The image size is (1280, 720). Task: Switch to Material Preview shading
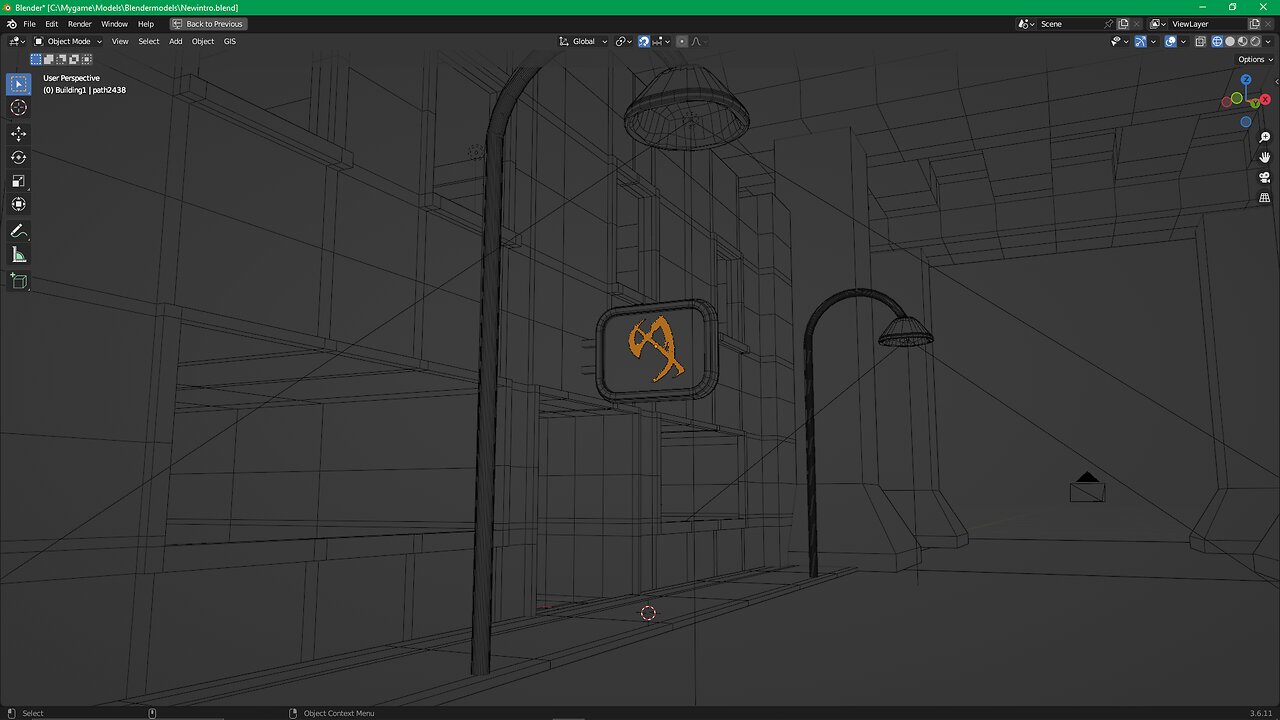(1243, 41)
